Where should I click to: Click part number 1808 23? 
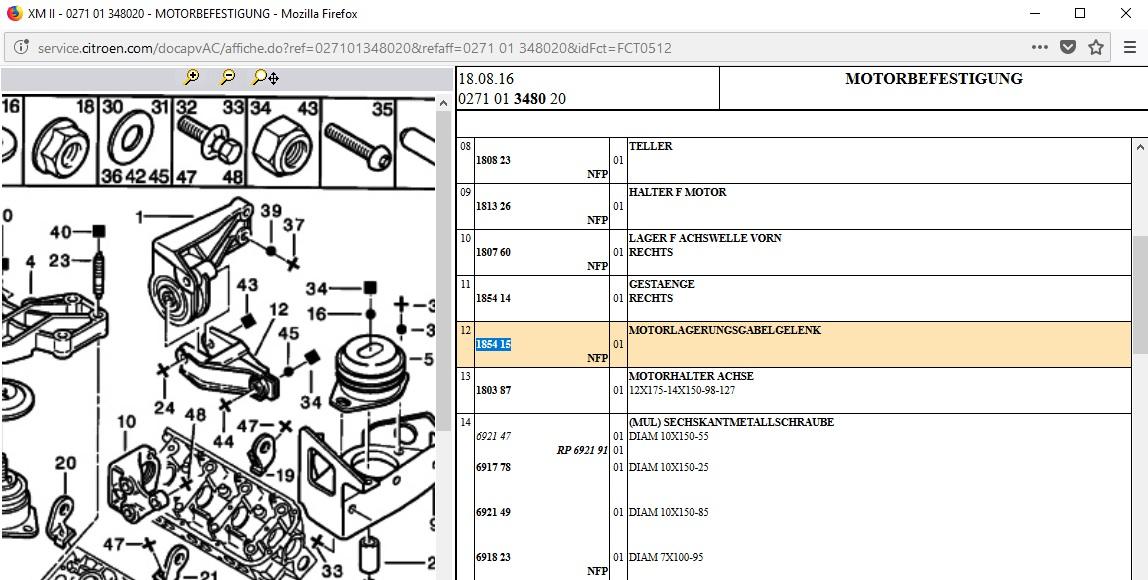[493, 160]
